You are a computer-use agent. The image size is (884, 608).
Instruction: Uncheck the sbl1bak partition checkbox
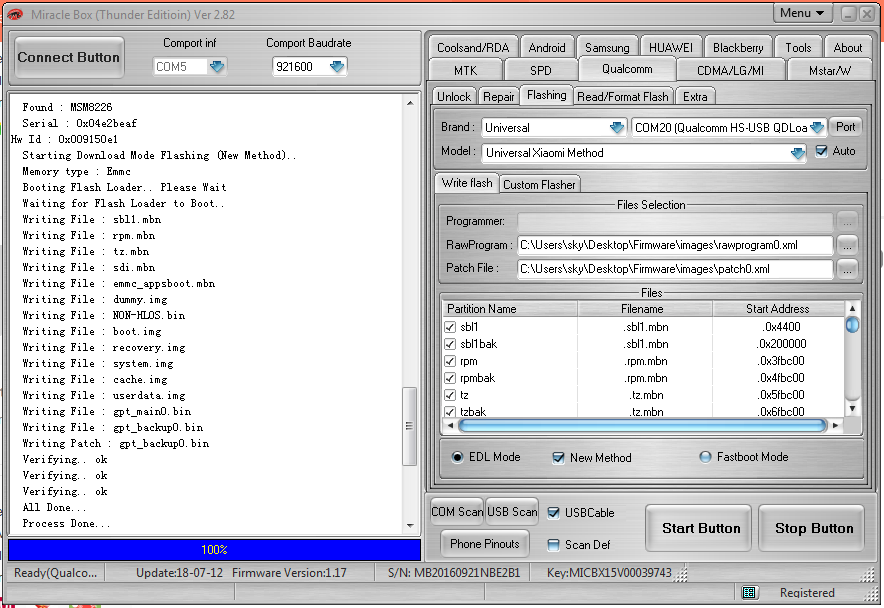pyautogui.click(x=450, y=344)
